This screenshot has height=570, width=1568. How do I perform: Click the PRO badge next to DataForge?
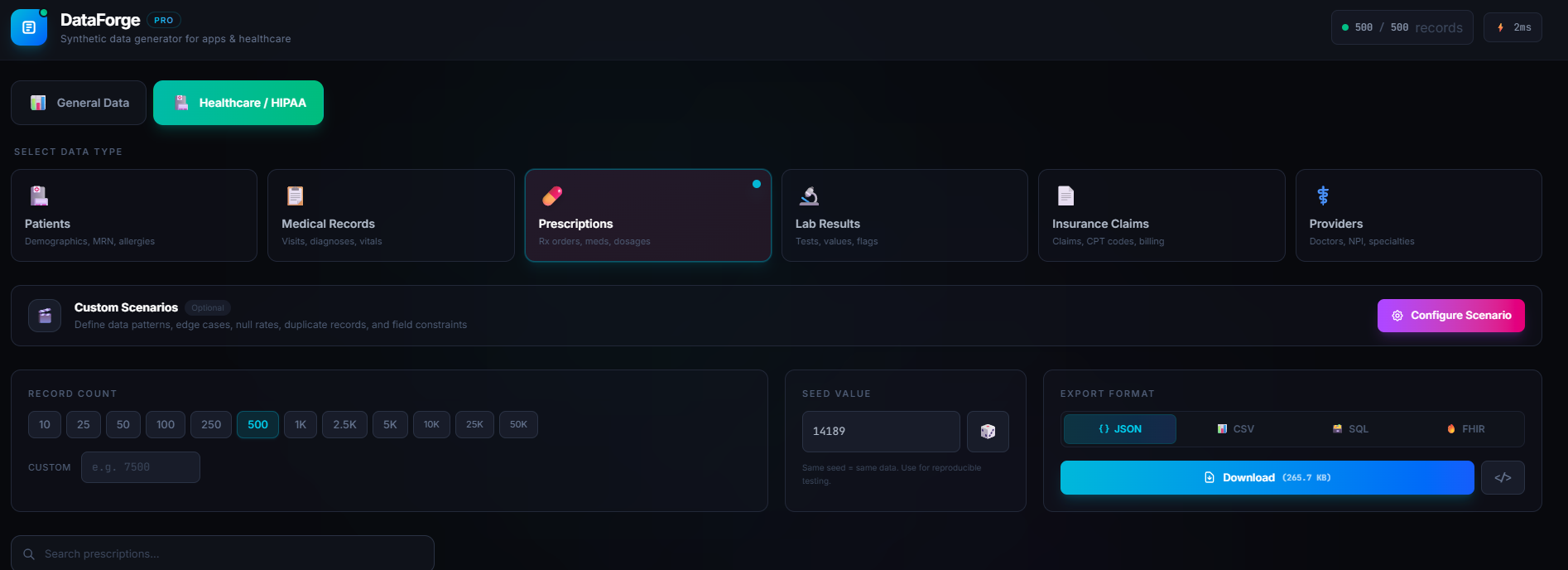[x=164, y=20]
